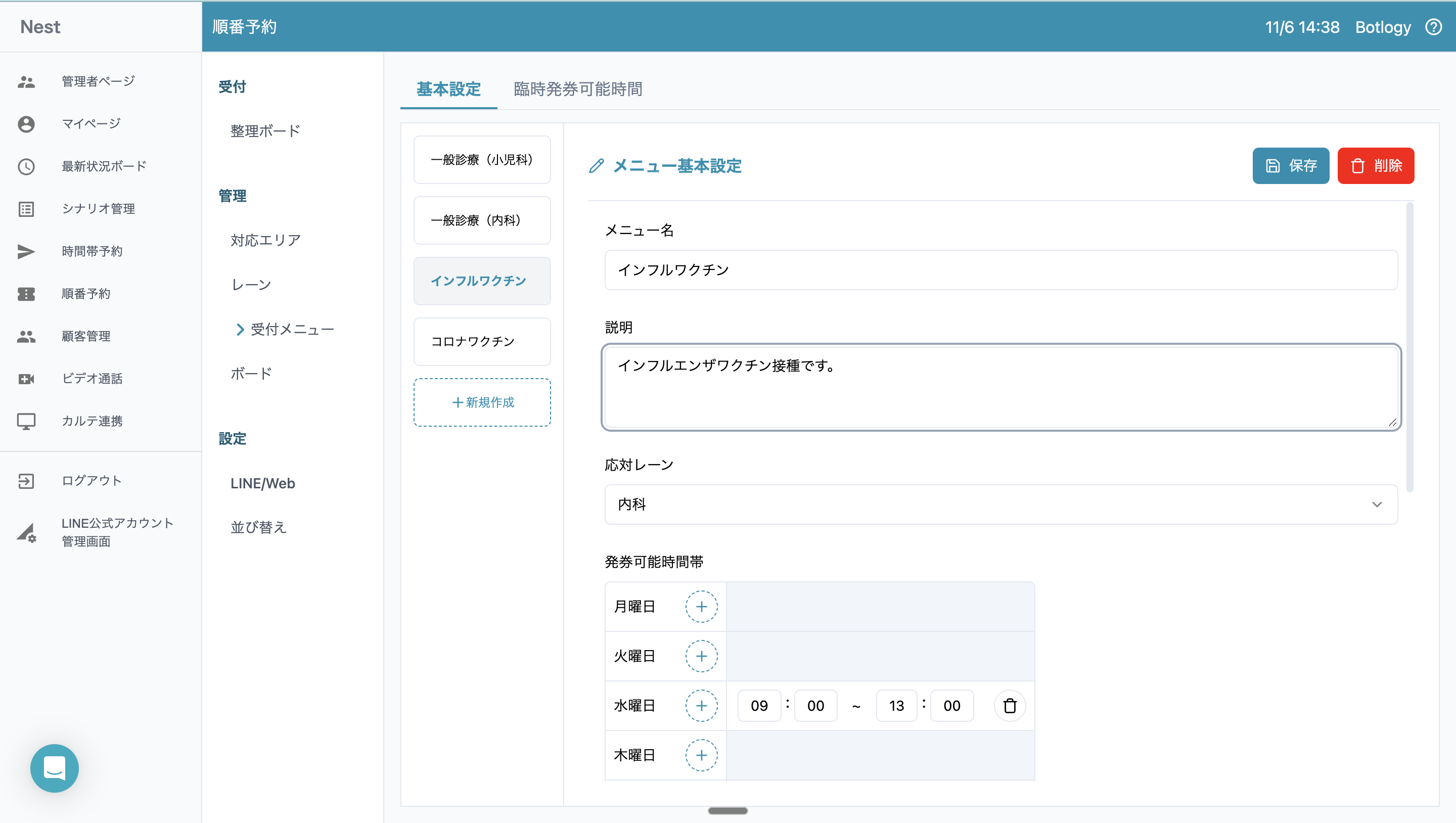Add a time slot for 木曜日
The height and width of the screenshot is (823, 1456).
701,755
